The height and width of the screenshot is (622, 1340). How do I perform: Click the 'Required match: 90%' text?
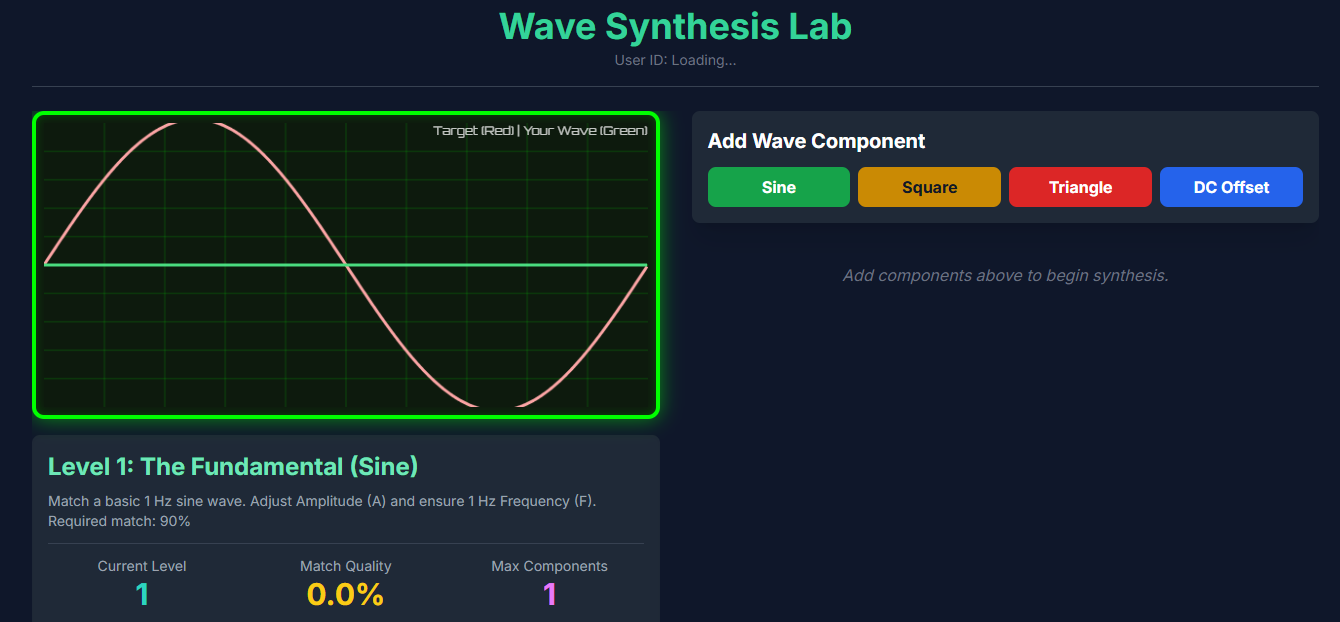[x=119, y=521]
